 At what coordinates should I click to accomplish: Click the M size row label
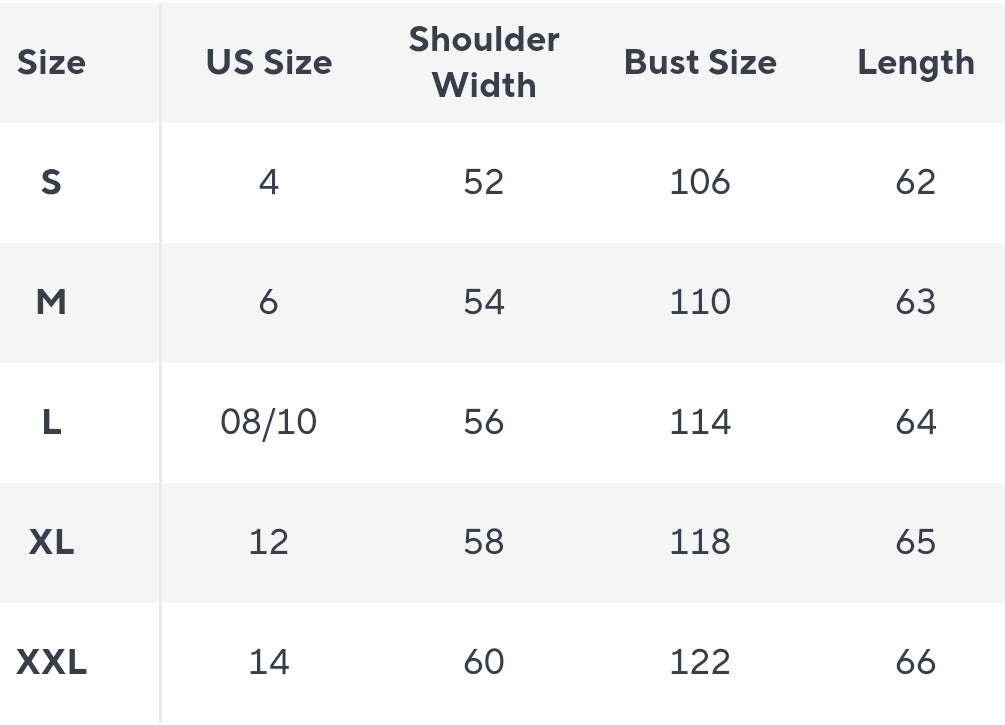pyautogui.click(x=51, y=302)
